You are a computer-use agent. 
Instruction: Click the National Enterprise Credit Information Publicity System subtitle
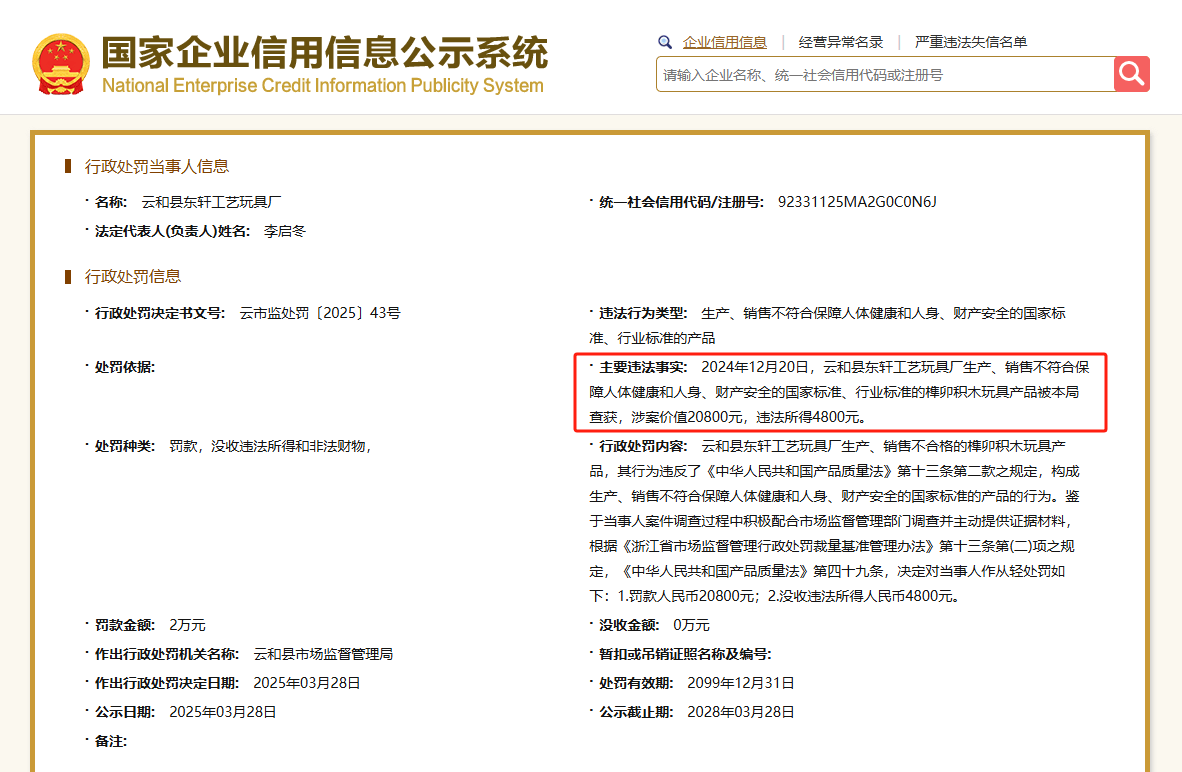point(323,86)
